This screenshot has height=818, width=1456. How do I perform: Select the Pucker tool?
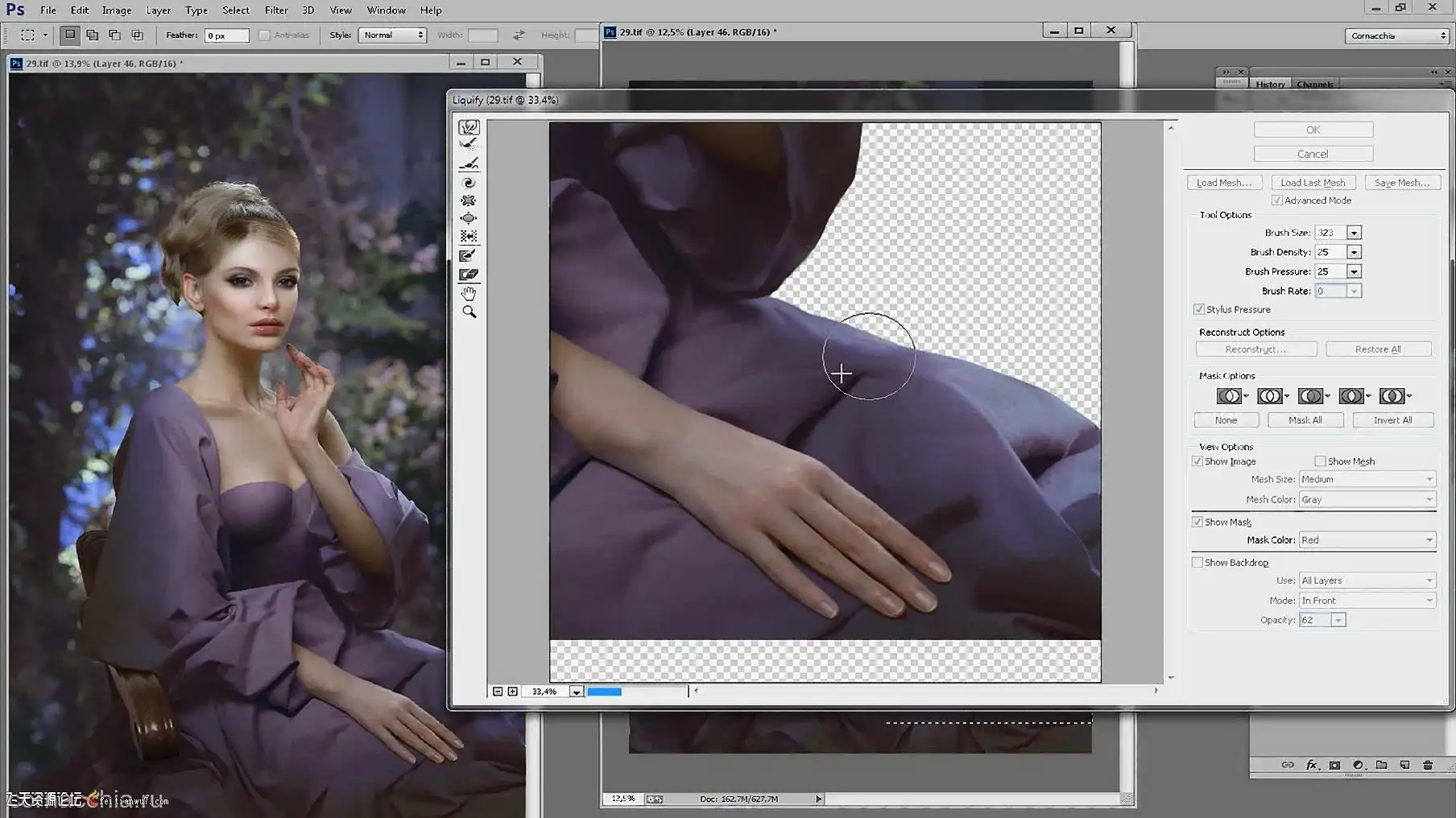(x=469, y=200)
